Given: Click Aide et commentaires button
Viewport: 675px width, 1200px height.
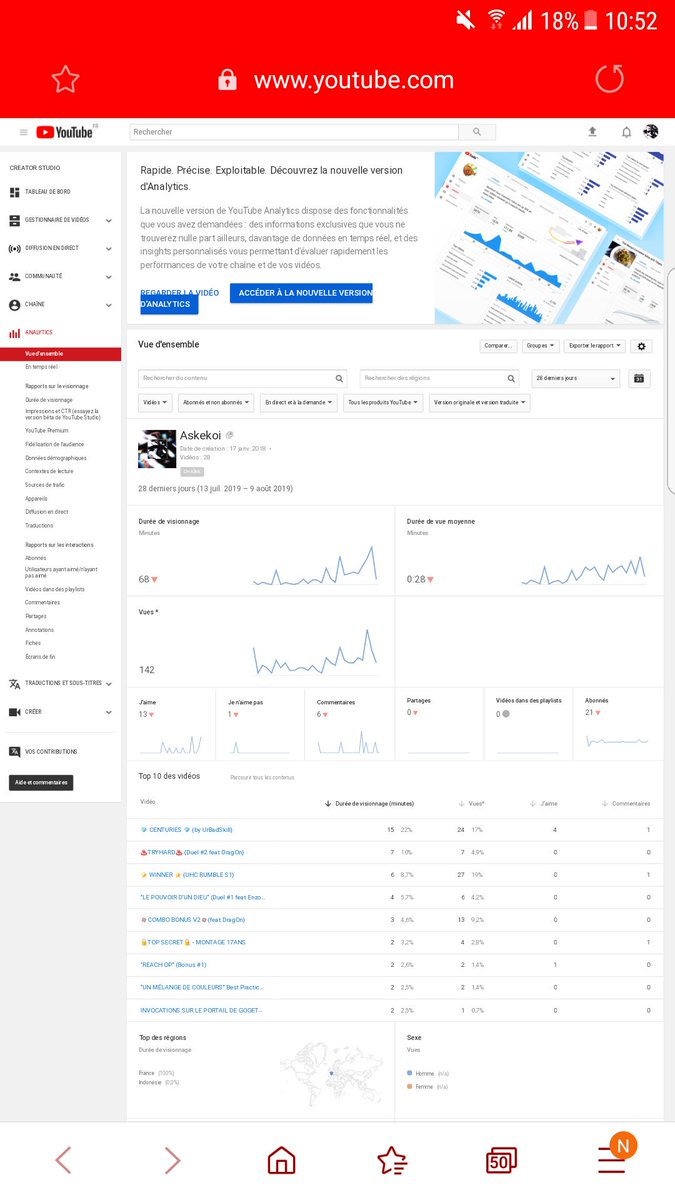Looking at the screenshot, I should (x=41, y=783).
